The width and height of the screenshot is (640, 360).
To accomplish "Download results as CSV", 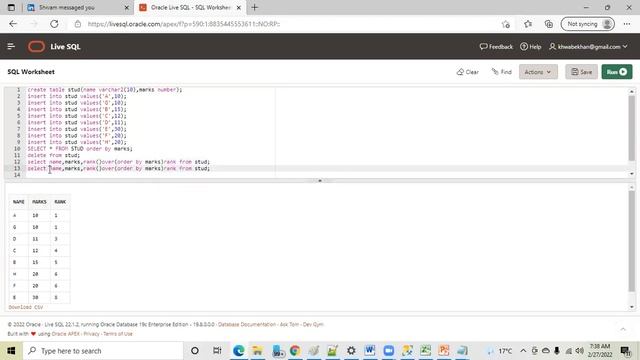I will click(x=25, y=307).
